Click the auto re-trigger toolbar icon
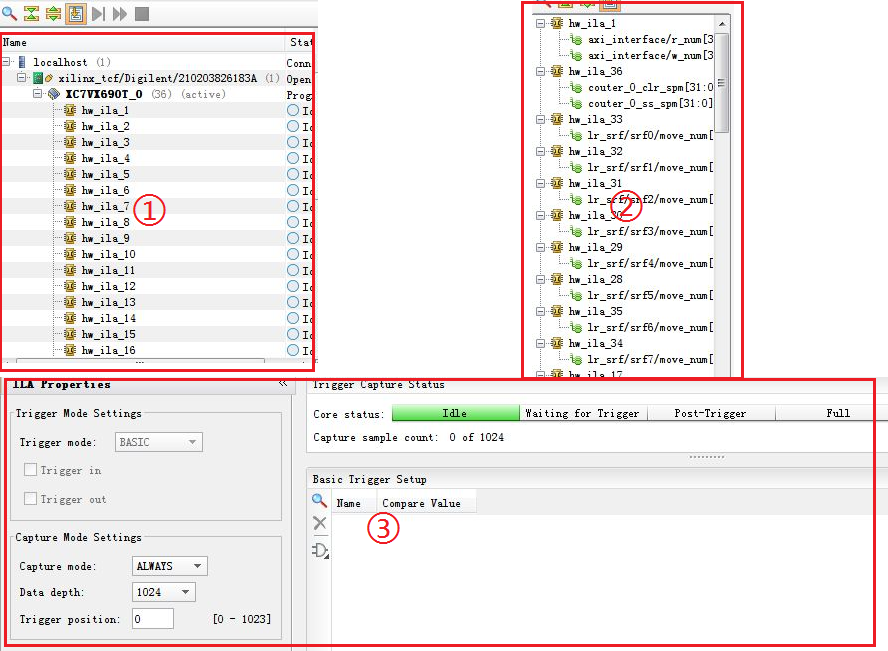888x651 pixels. click(x=76, y=13)
